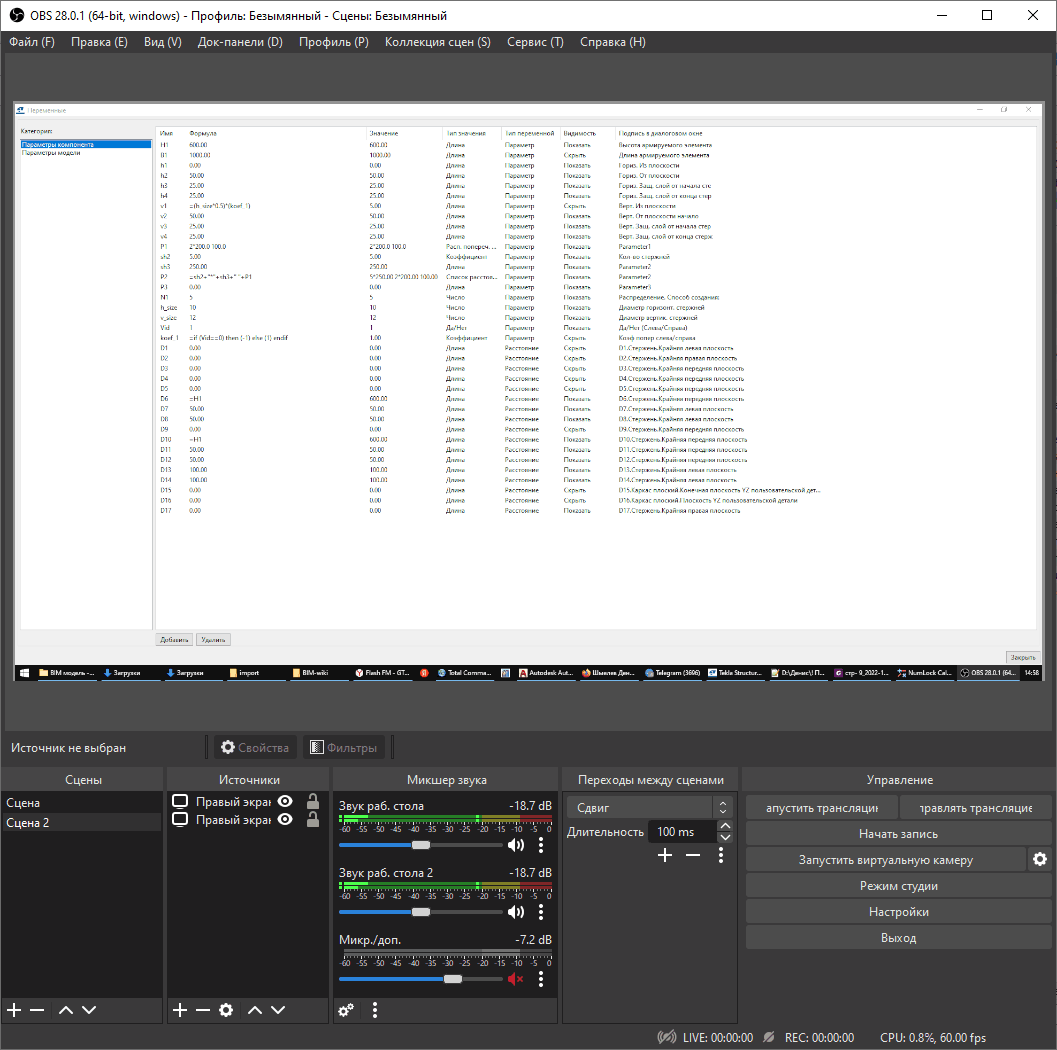Move source up in Sources panel

(x=255, y=1010)
